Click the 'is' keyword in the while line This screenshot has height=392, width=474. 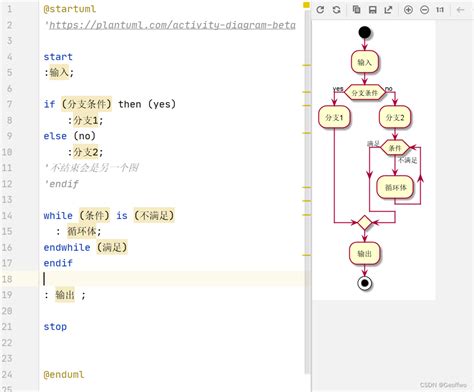coord(122,216)
